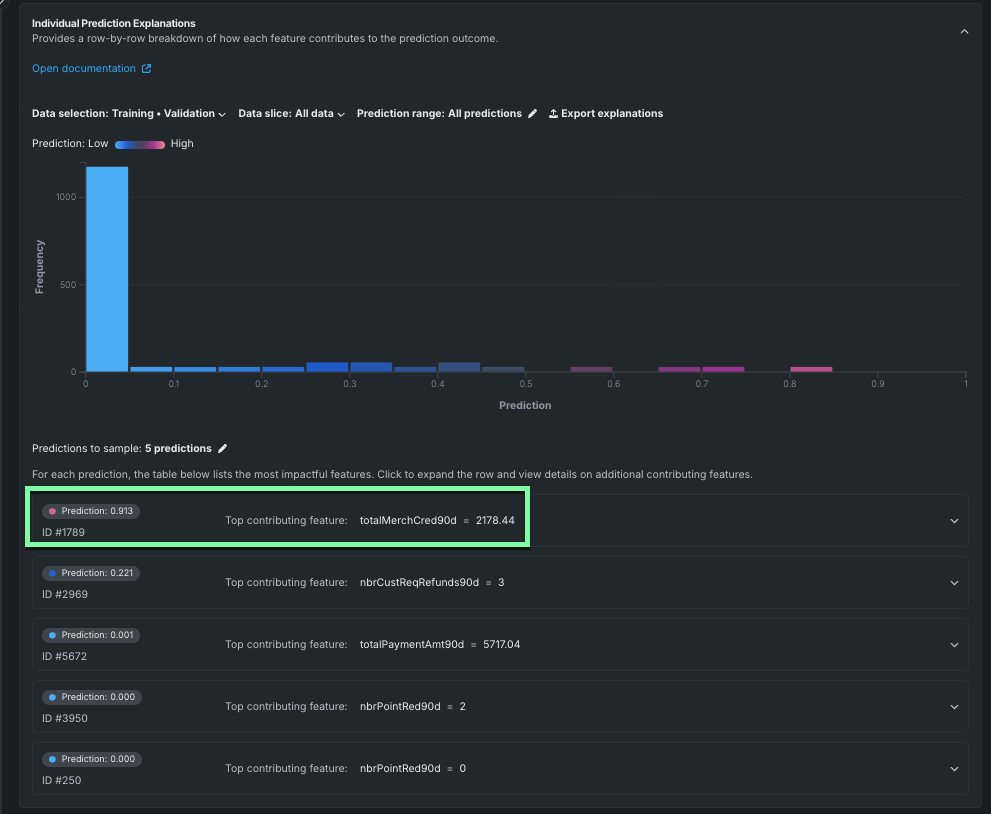Screen dimensions: 991x814
Task: Collapse the Individual Prediction Explanations panel
Action: coord(964,32)
